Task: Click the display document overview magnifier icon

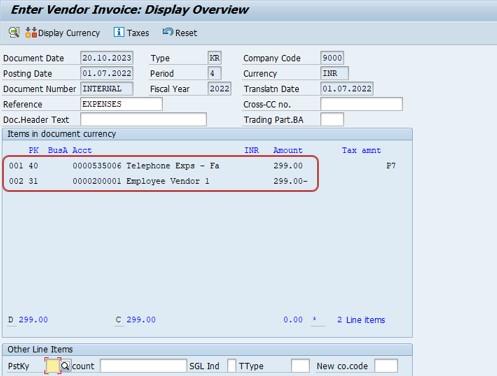Action: coord(14,32)
